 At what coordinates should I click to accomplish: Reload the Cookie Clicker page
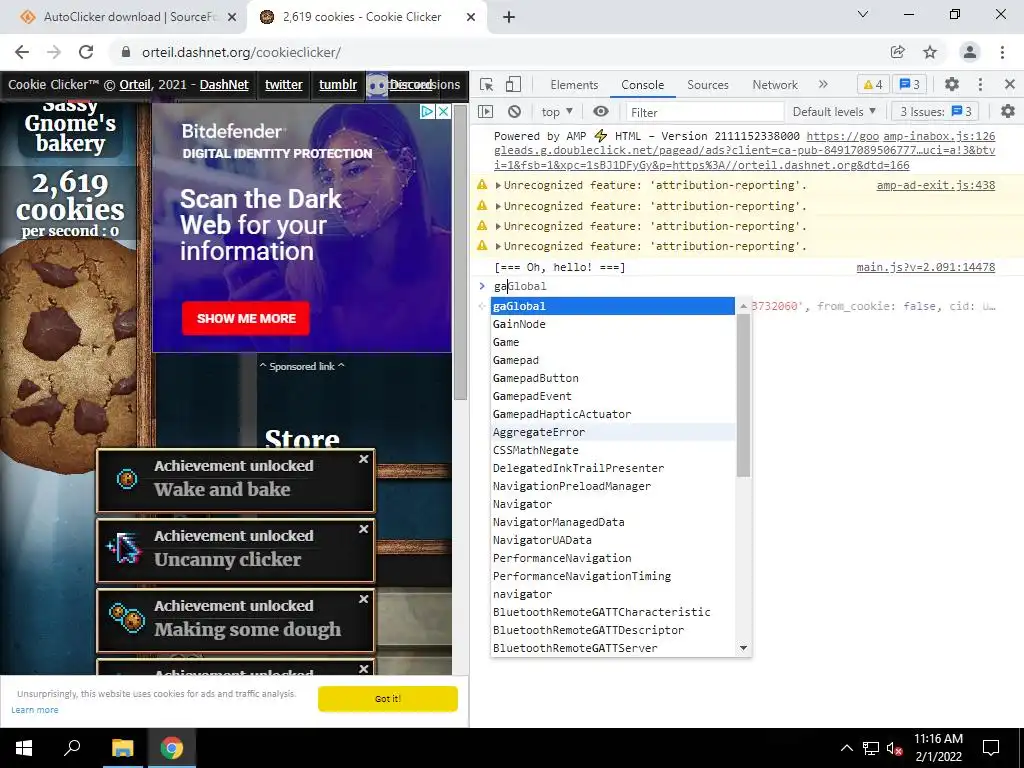86,52
